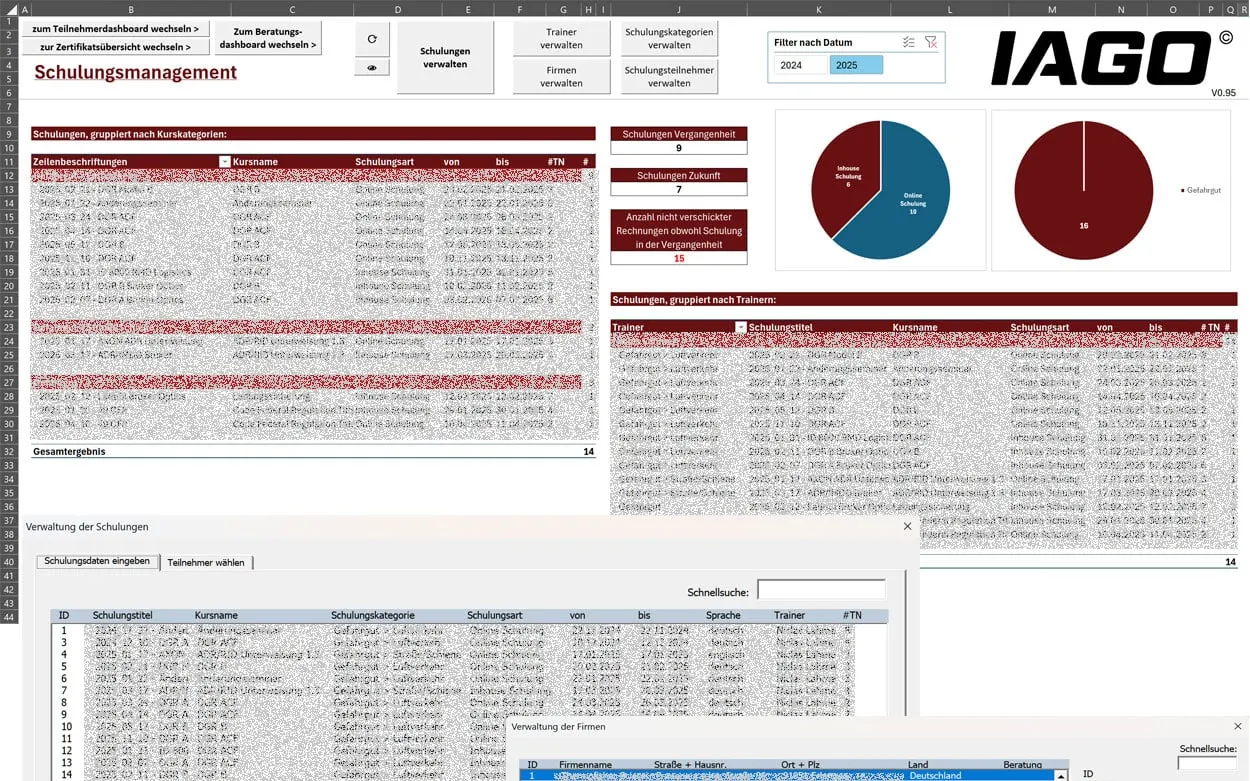1250x781 pixels.
Task: Open the Beratungsdashboard
Action: (268, 38)
